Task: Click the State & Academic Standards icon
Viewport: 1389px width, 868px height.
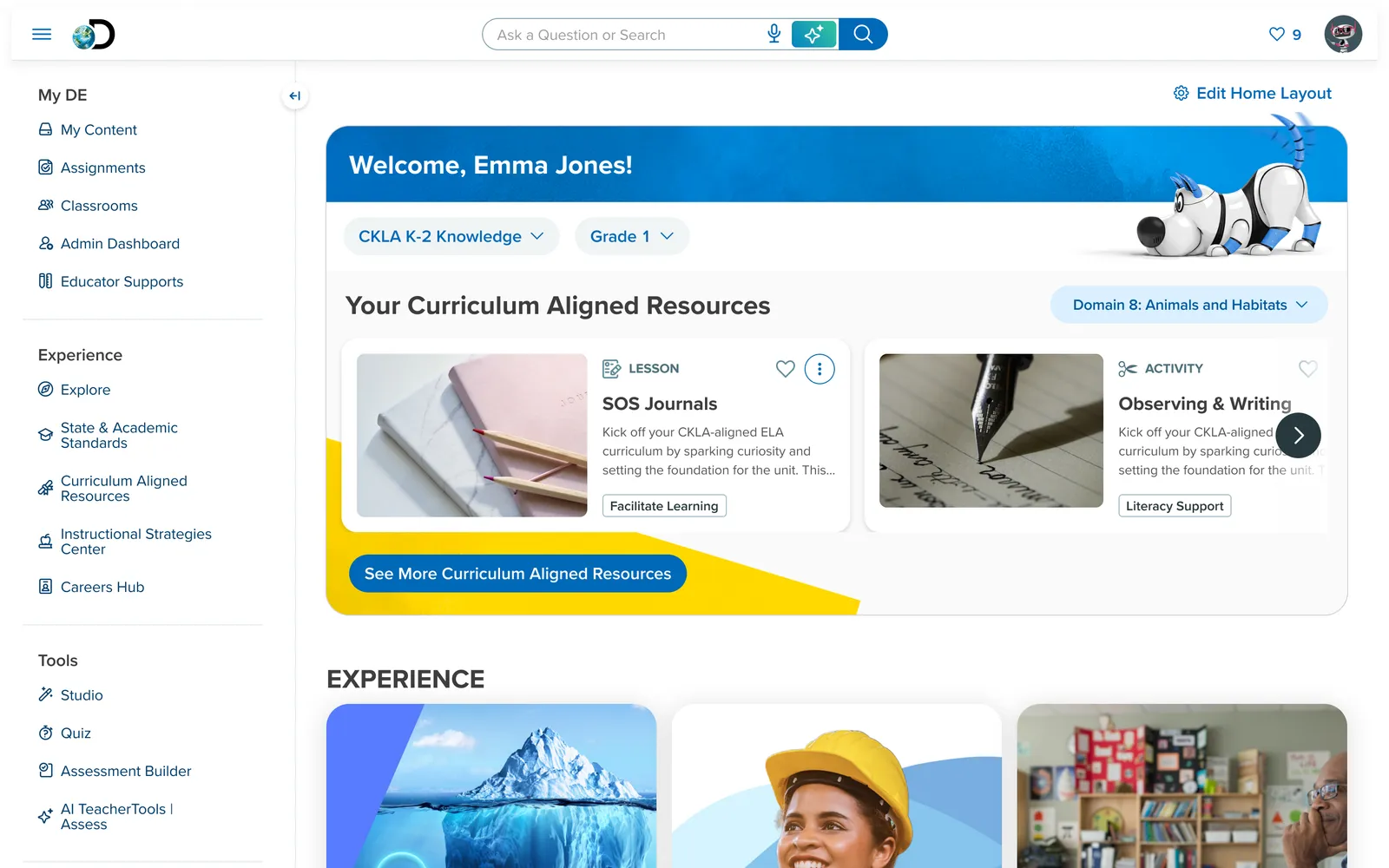Action: pos(45,435)
